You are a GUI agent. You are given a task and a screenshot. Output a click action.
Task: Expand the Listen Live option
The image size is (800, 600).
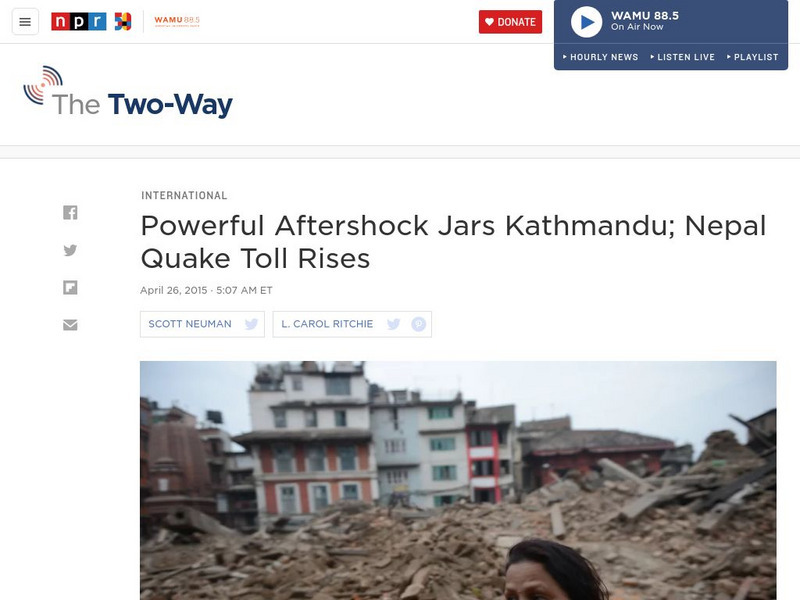click(683, 57)
